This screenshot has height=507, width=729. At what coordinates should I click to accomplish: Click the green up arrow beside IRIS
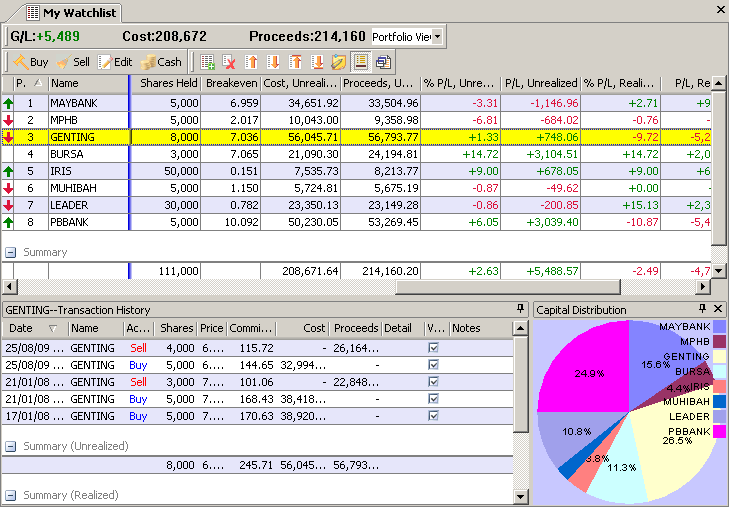click(8, 171)
